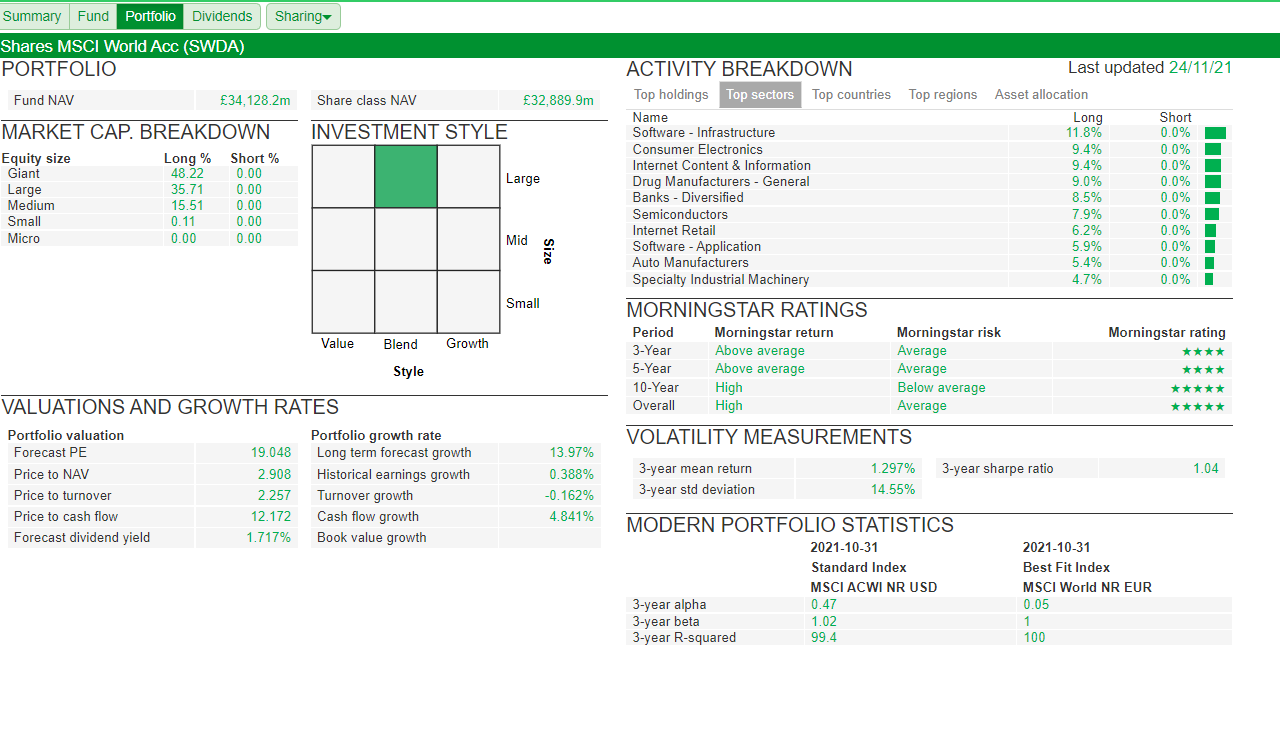1280x754 pixels.
Task: Click the Last updated date 24/11/21
Action: coord(1200,68)
